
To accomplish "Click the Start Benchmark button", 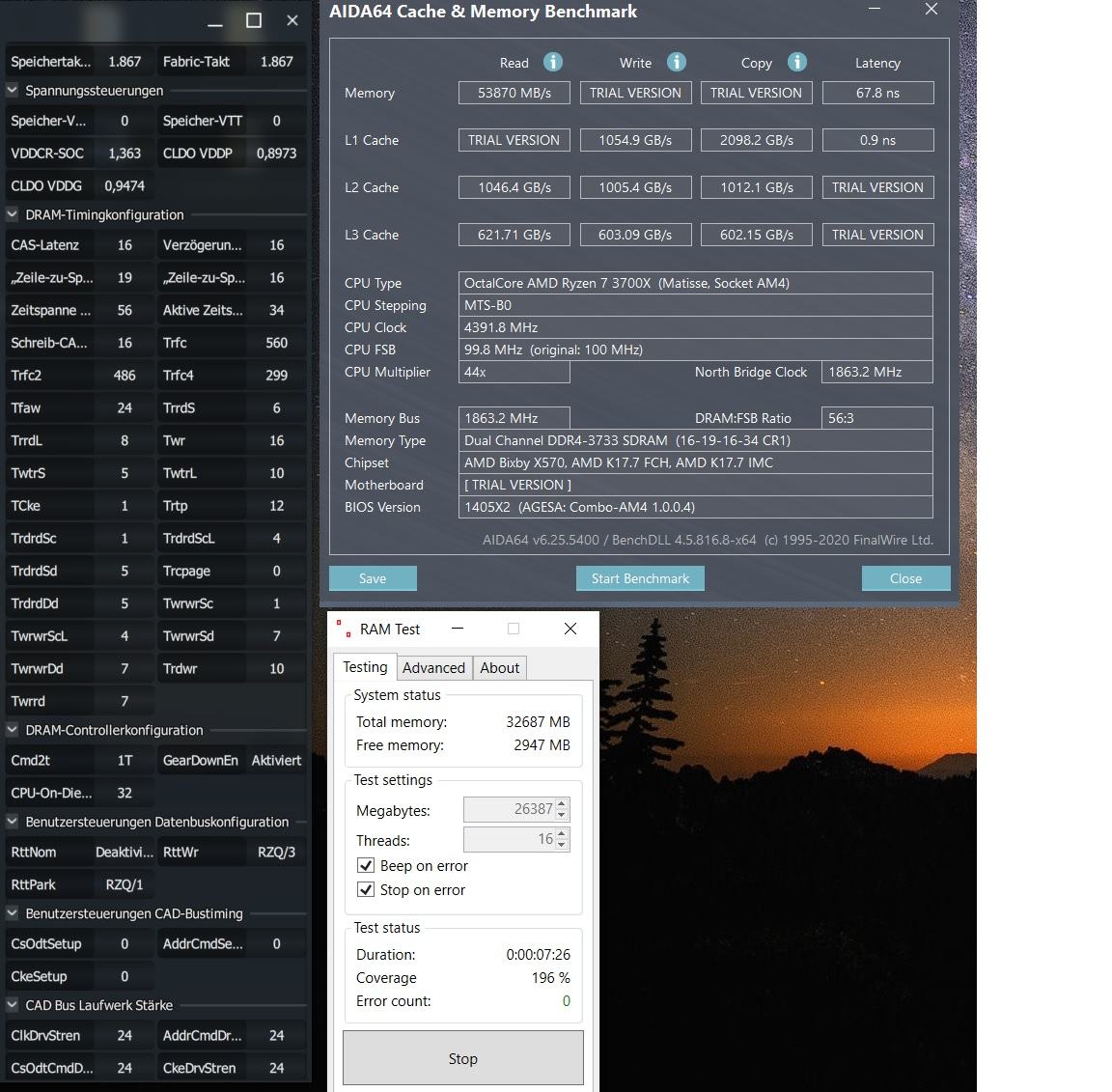I will (x=640, y=578).
